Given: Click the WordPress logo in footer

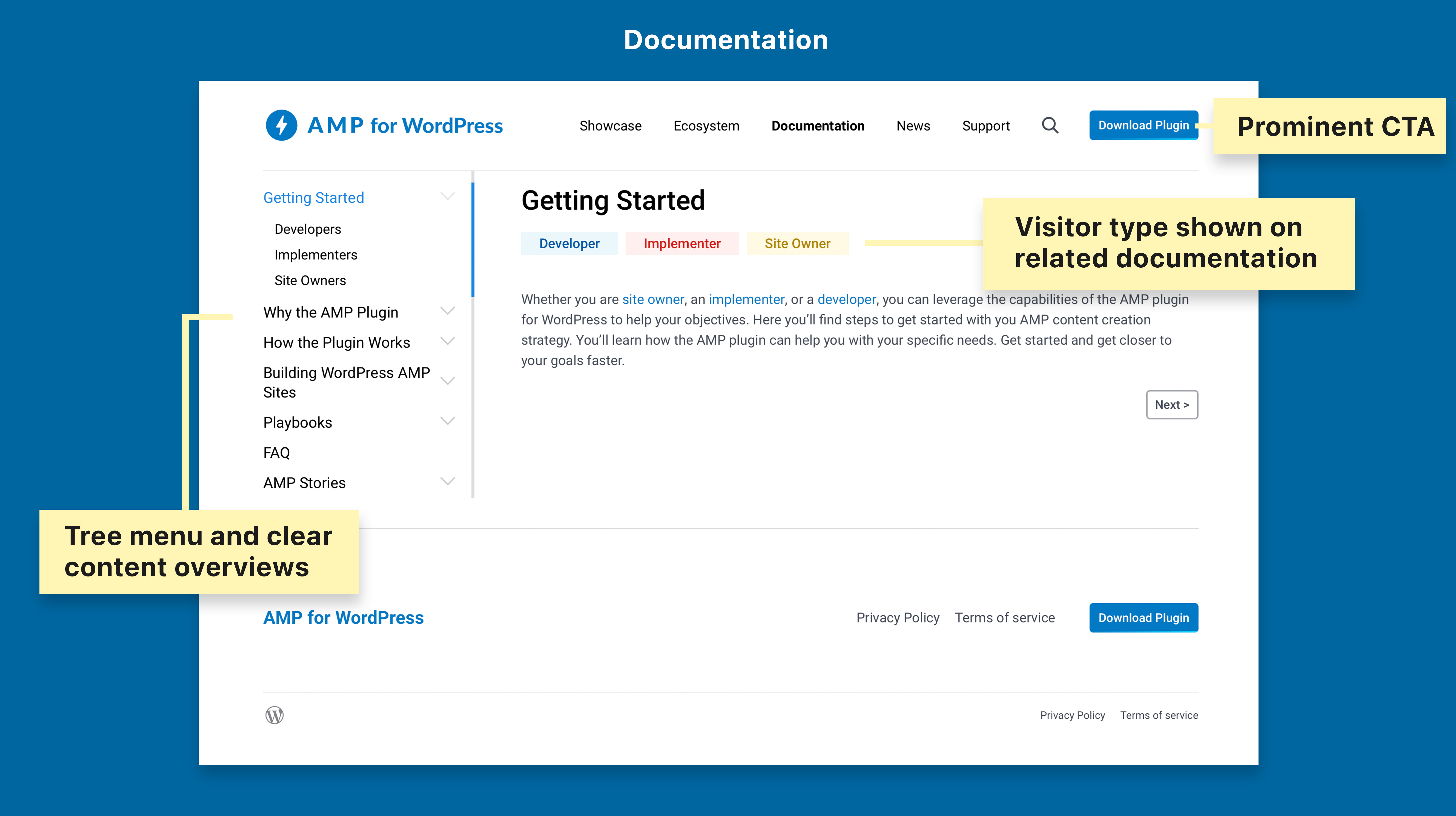Looking at the screenshot, I should pos(275,715).
